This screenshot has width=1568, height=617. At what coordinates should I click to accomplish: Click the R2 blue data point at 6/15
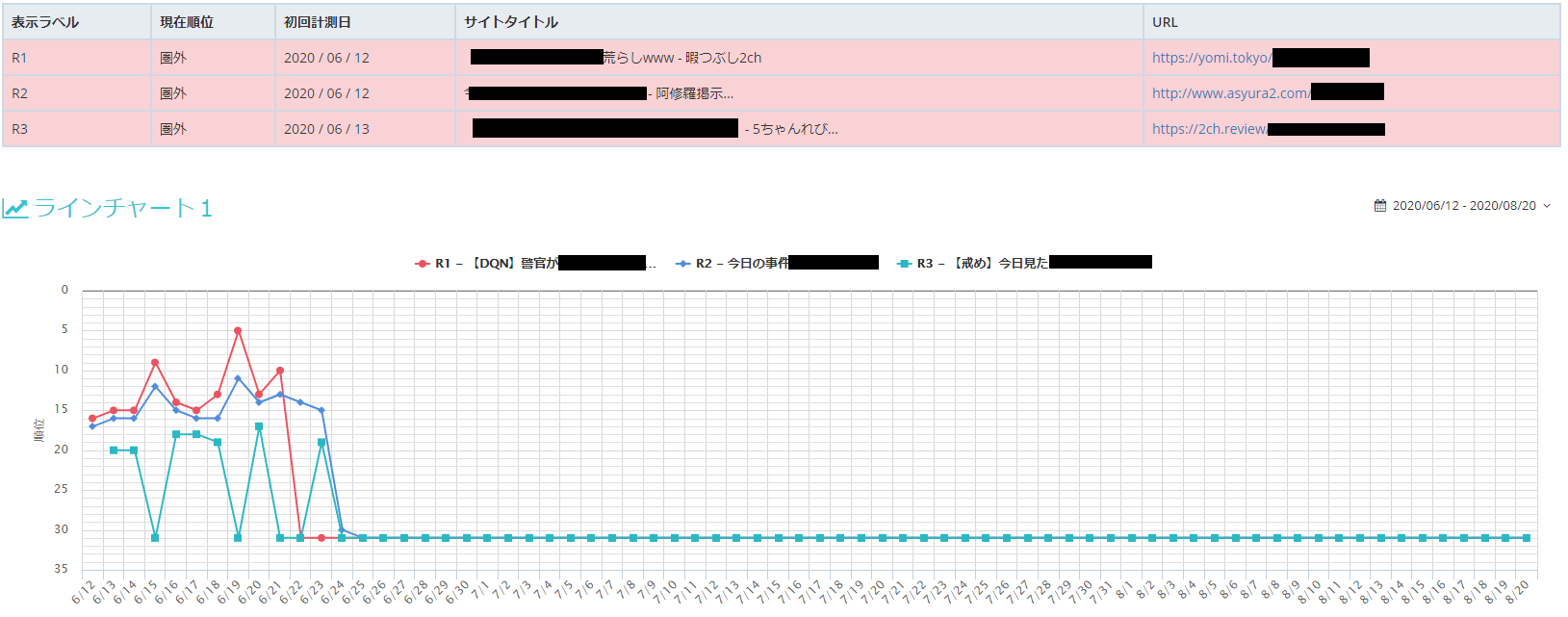(x=155, y=387)
